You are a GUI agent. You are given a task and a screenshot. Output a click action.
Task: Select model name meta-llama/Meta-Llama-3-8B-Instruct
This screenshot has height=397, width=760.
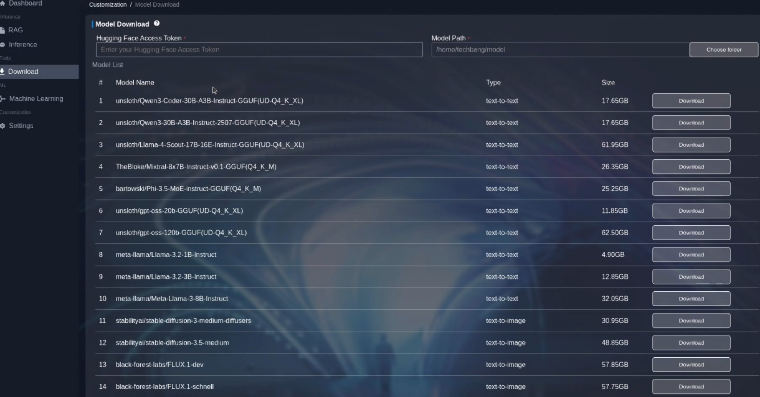pos(172,299)
